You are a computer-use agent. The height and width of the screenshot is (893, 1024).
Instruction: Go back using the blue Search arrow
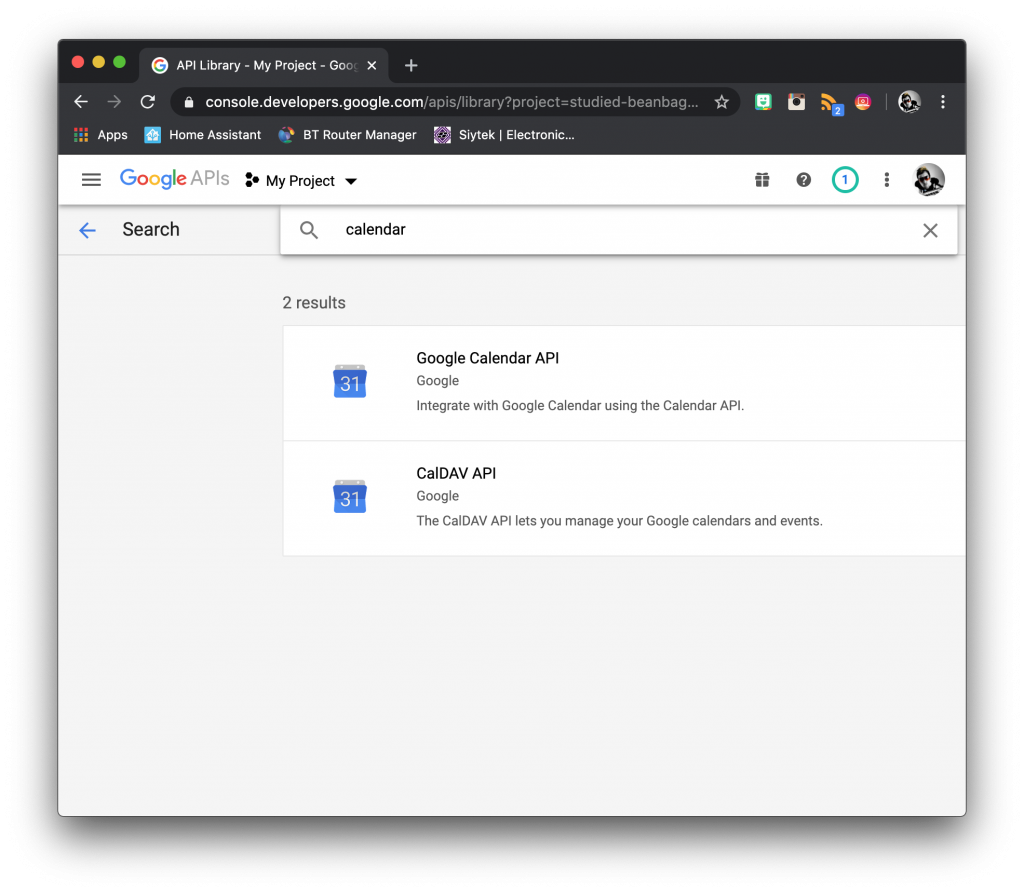(x=88, y=230)
